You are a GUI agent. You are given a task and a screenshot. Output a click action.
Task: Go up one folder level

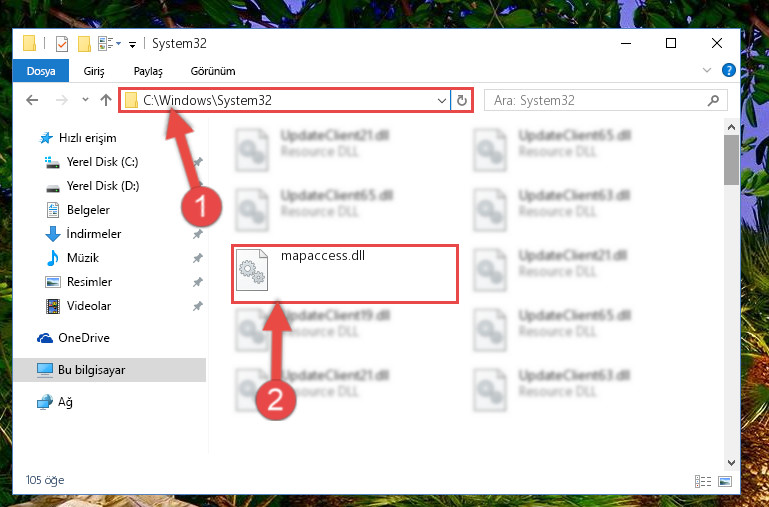pos(105,100)
